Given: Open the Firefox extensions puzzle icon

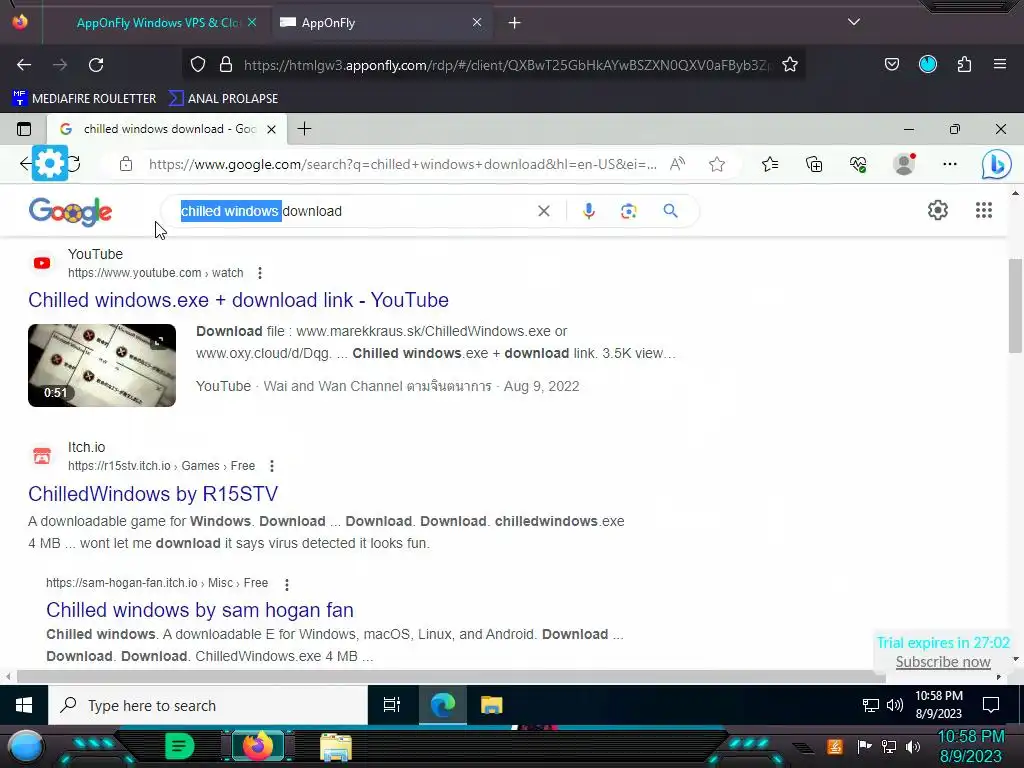Looking at the screenshot, I should 964,64.
